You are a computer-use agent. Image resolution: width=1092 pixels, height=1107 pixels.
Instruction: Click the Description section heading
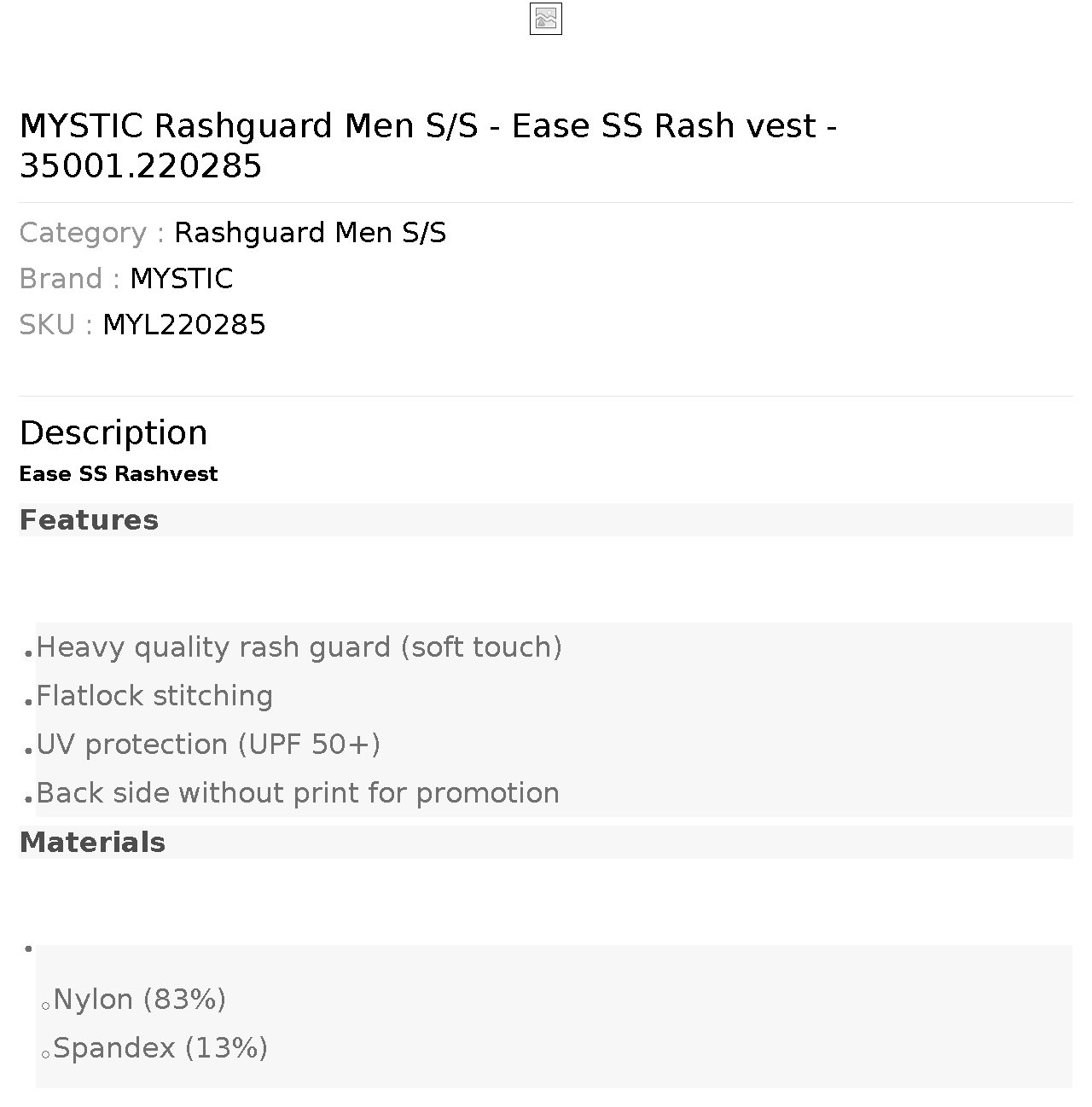[113, 432]
